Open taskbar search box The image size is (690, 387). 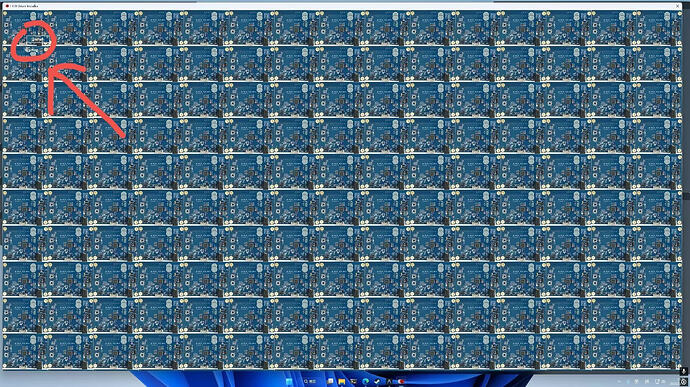[x=310, y=381]
